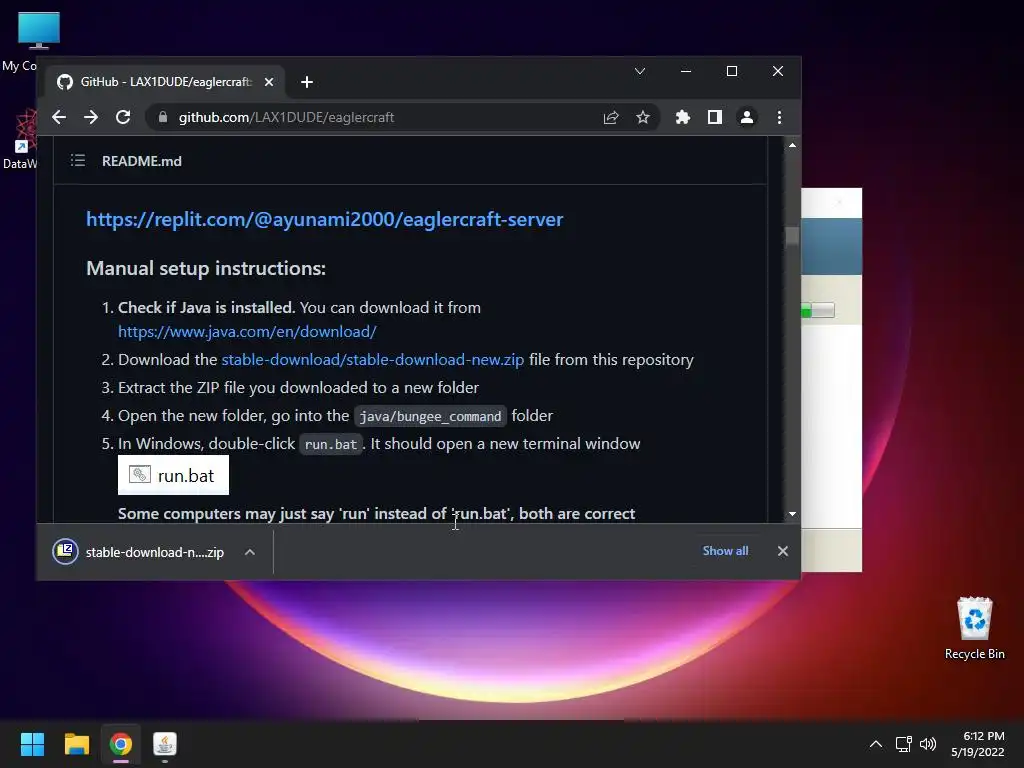Open volume control tray icon
This screenshot has width=1024, height=768.
(x=928, y=744)
